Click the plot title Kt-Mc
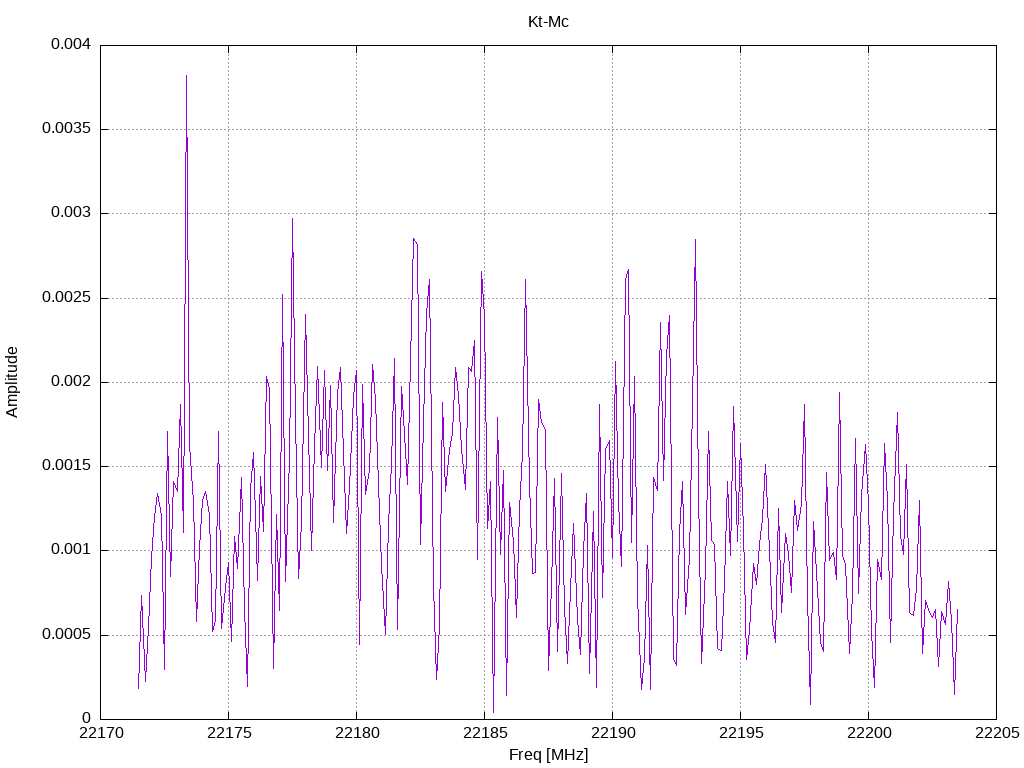 point(548,21)
